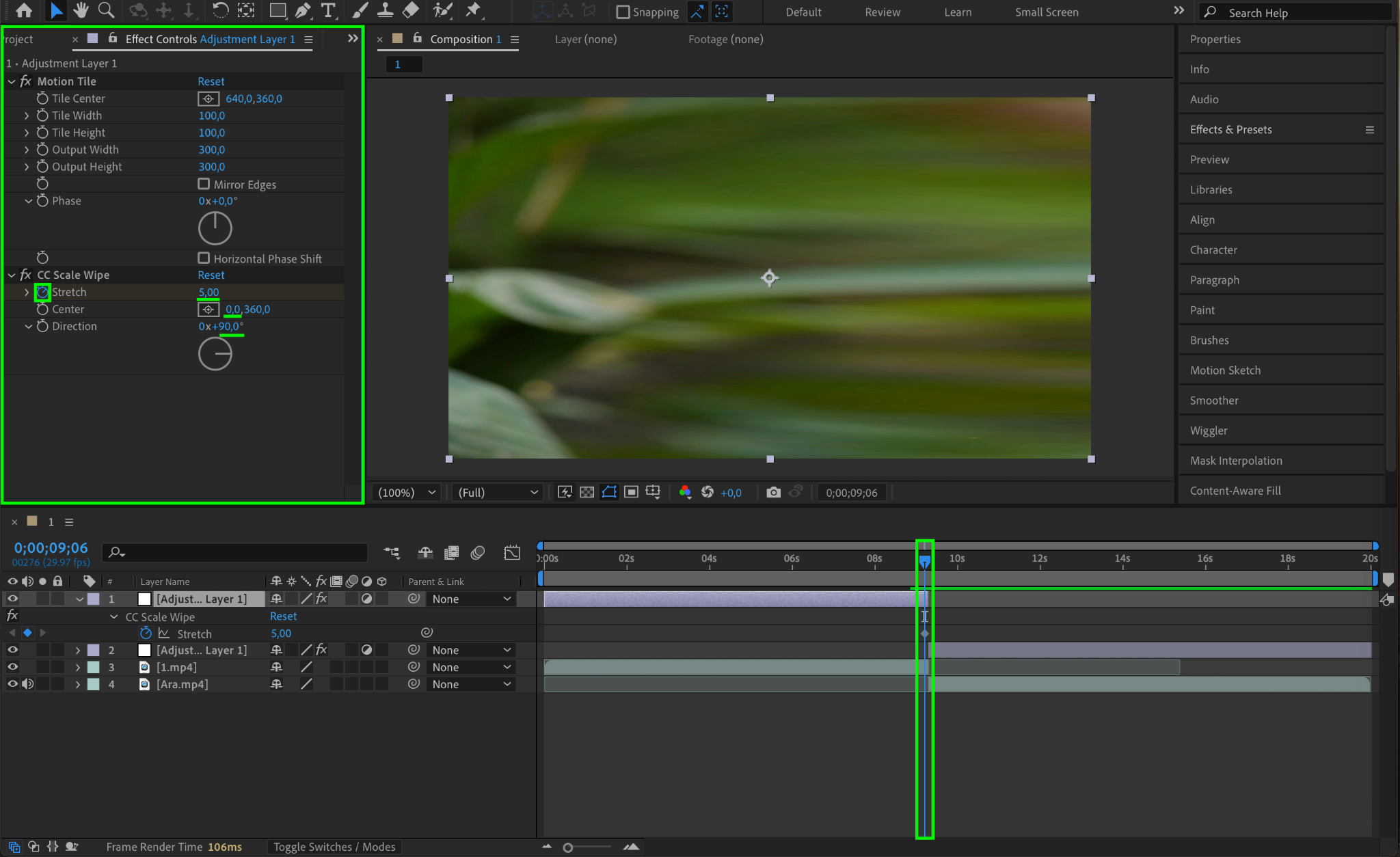The height and width of the screenshot is (857, 1400).
Task: Hide the 1.mp4 layer with its eye icon
Action: click(x=12, y=667)
